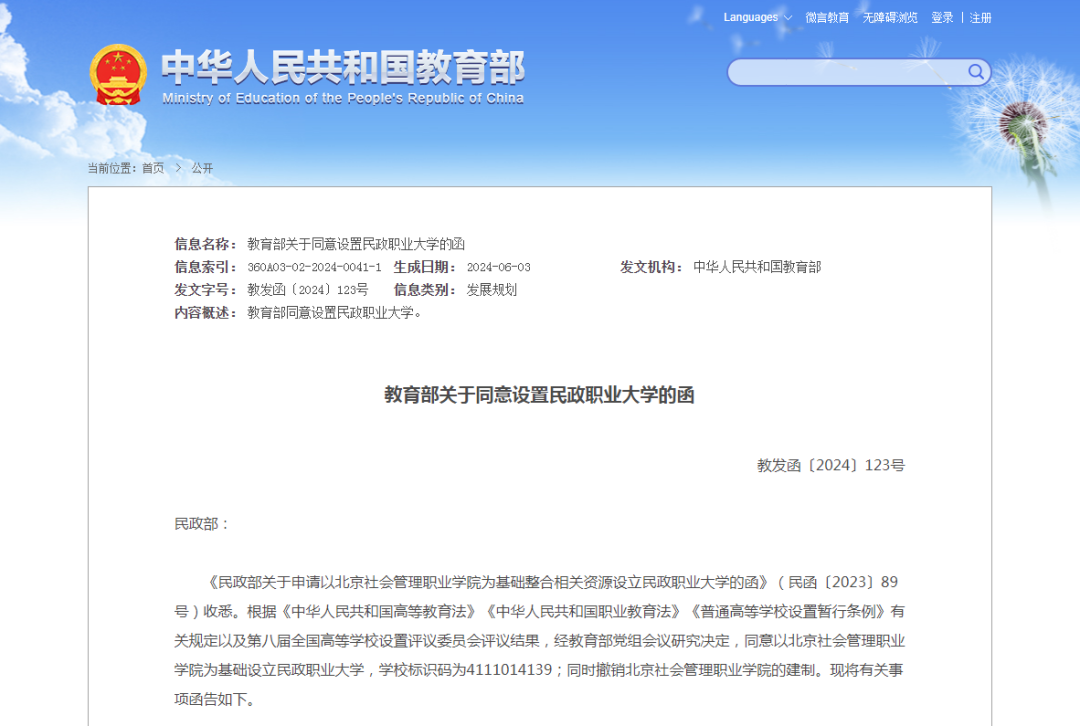Select index code 360A03-02-2024-0041-1

click(x=314, y=267)
